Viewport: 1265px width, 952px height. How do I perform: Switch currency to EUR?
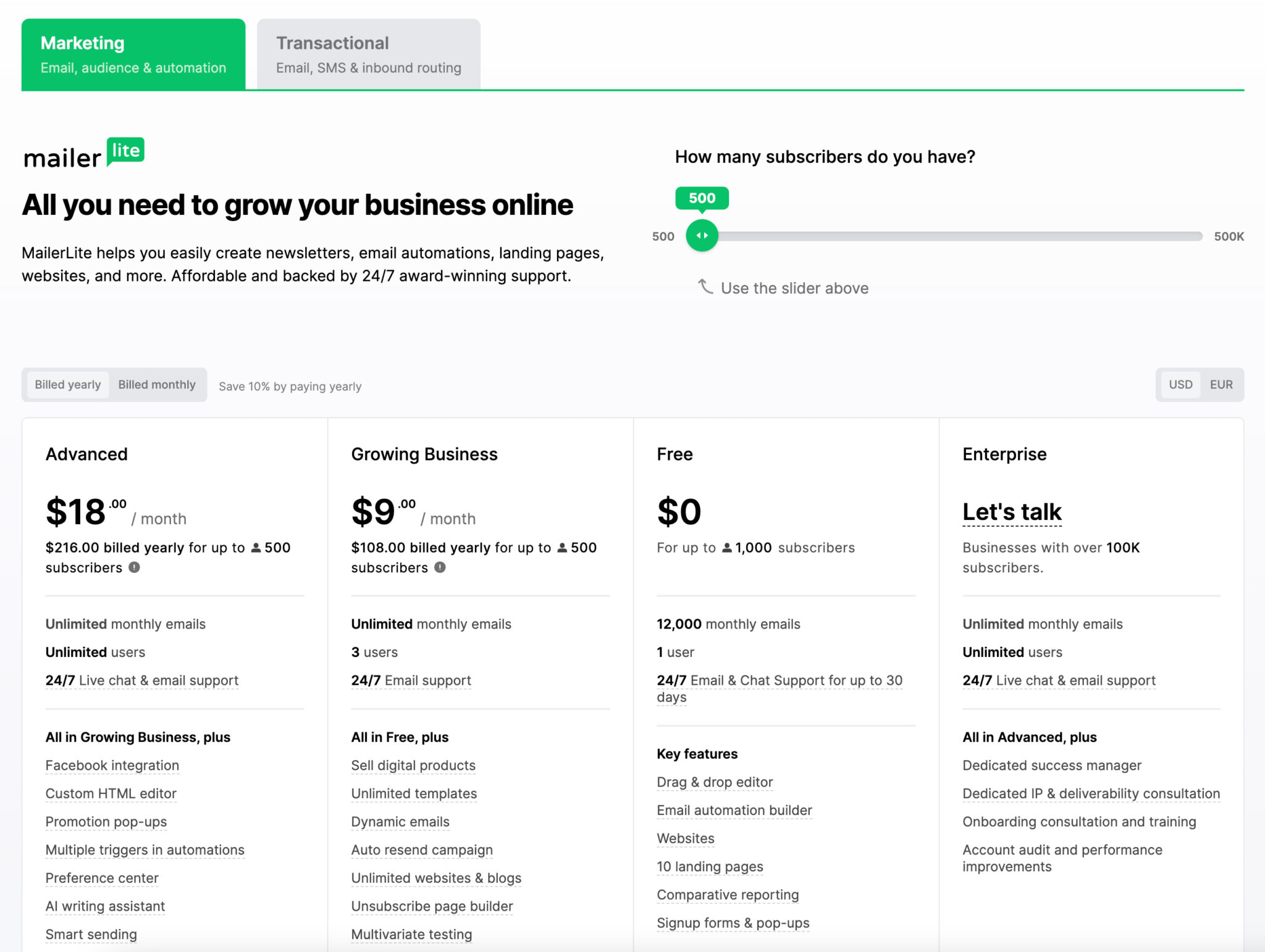tap(1221, 385)
